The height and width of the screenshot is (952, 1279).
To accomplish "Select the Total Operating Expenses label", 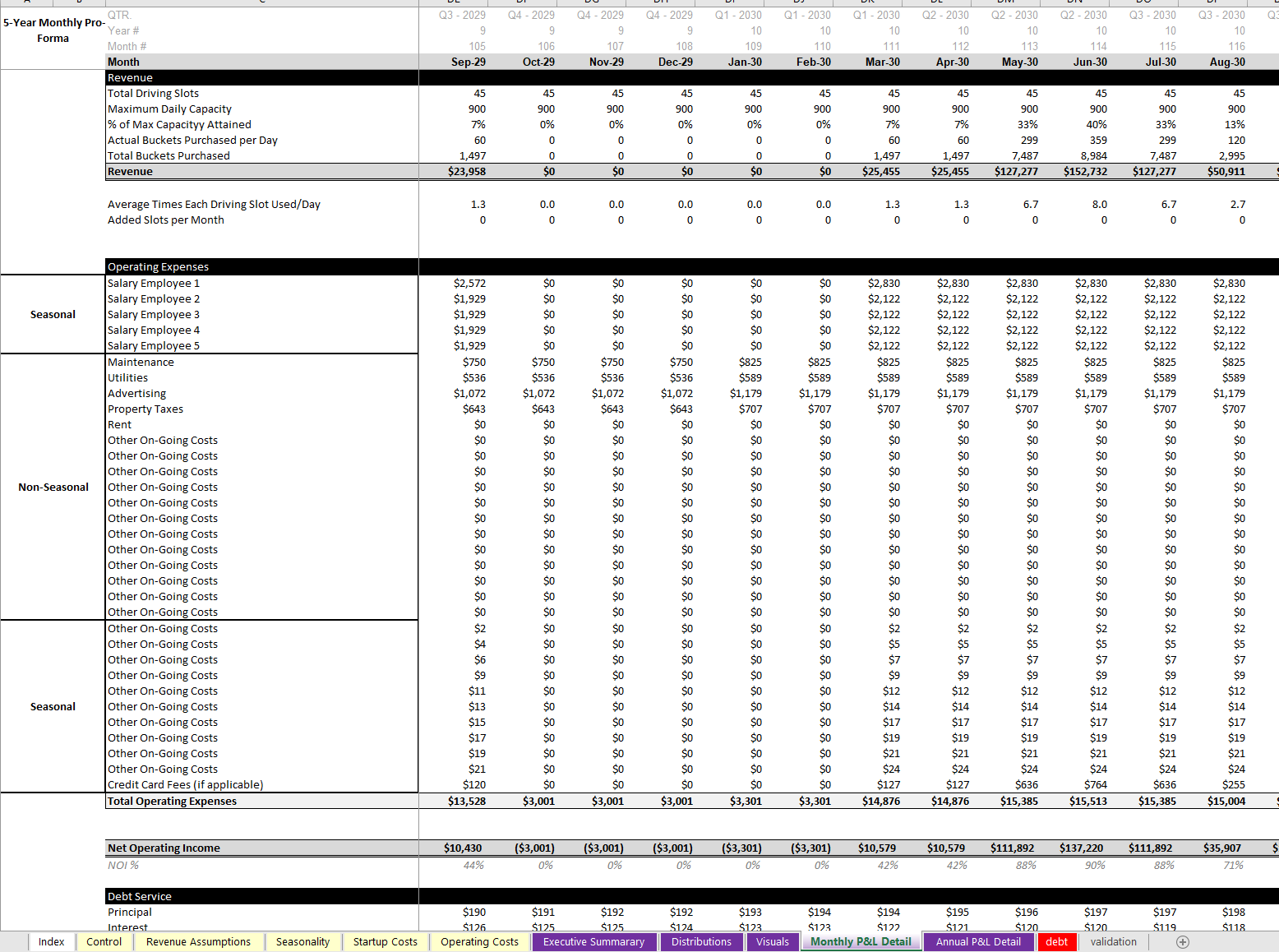I will pos(172,801).
